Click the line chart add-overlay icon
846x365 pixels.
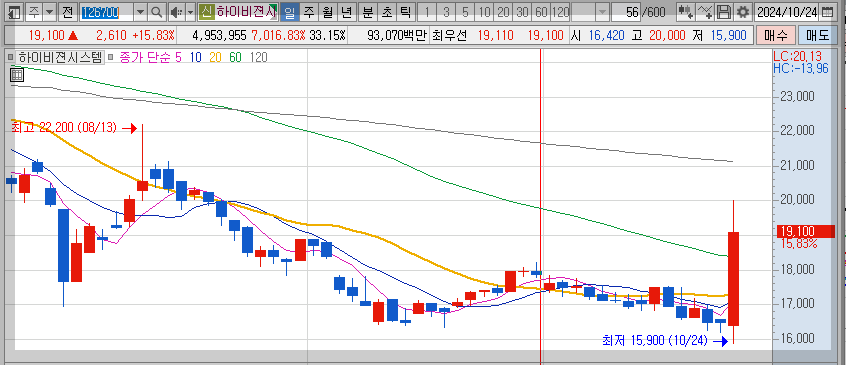pos(705,11)
